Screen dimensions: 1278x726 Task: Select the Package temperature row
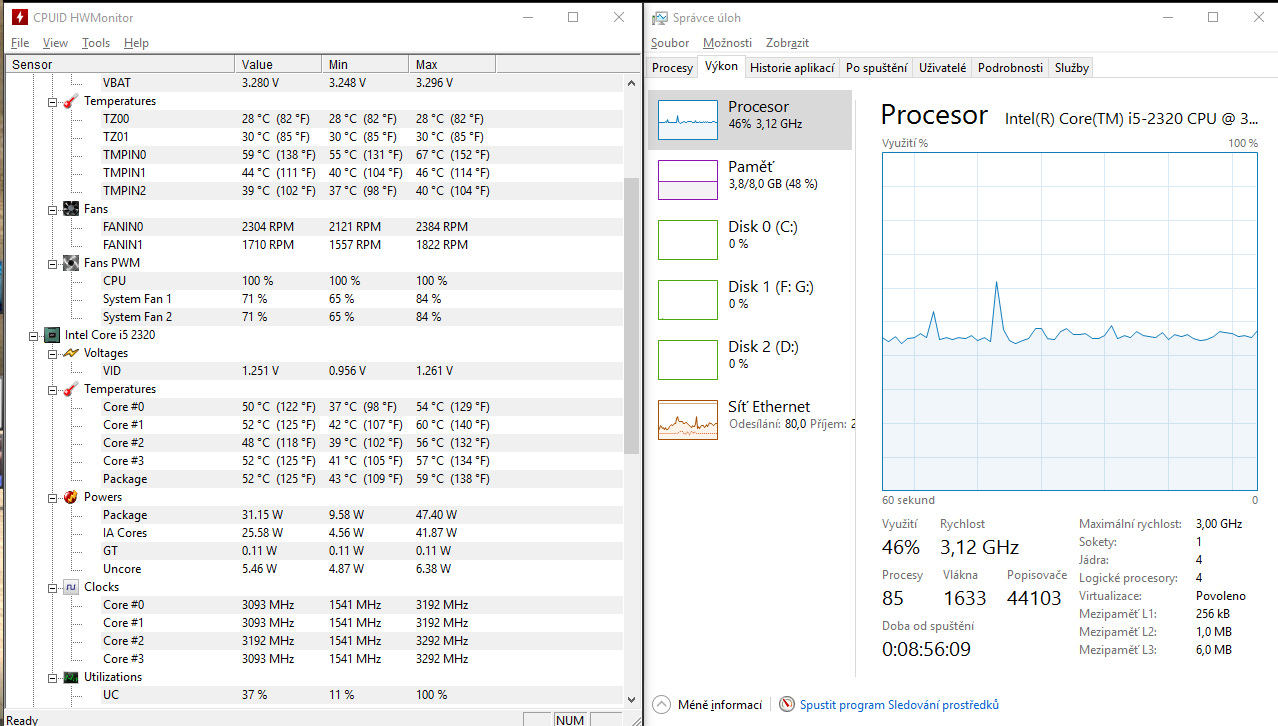coord(313,479)
